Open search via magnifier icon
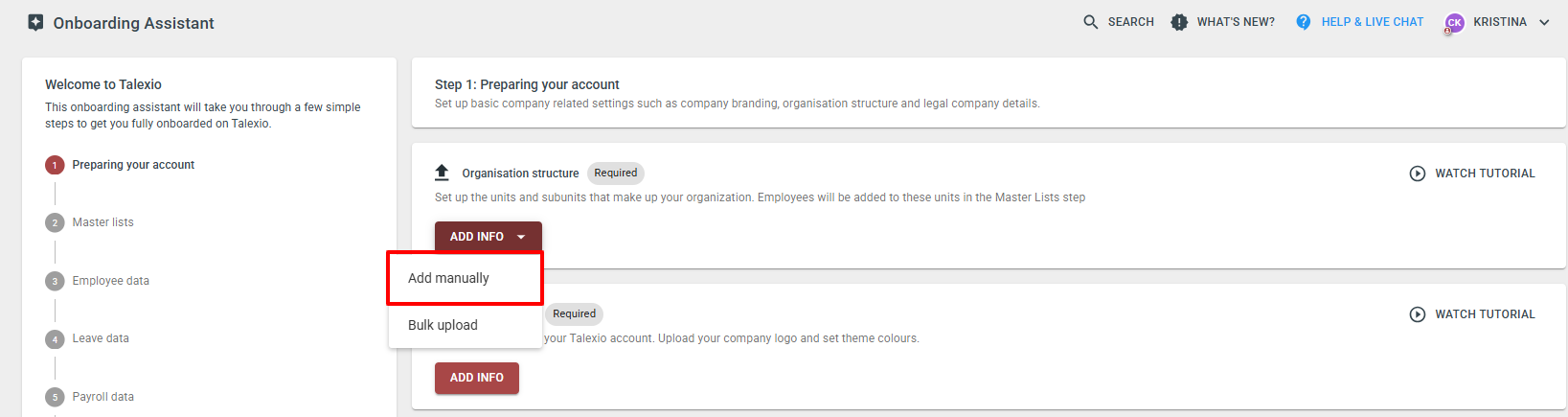Image resolution: width=1568 pixels, height=417 pixels. coord(1090,21)
